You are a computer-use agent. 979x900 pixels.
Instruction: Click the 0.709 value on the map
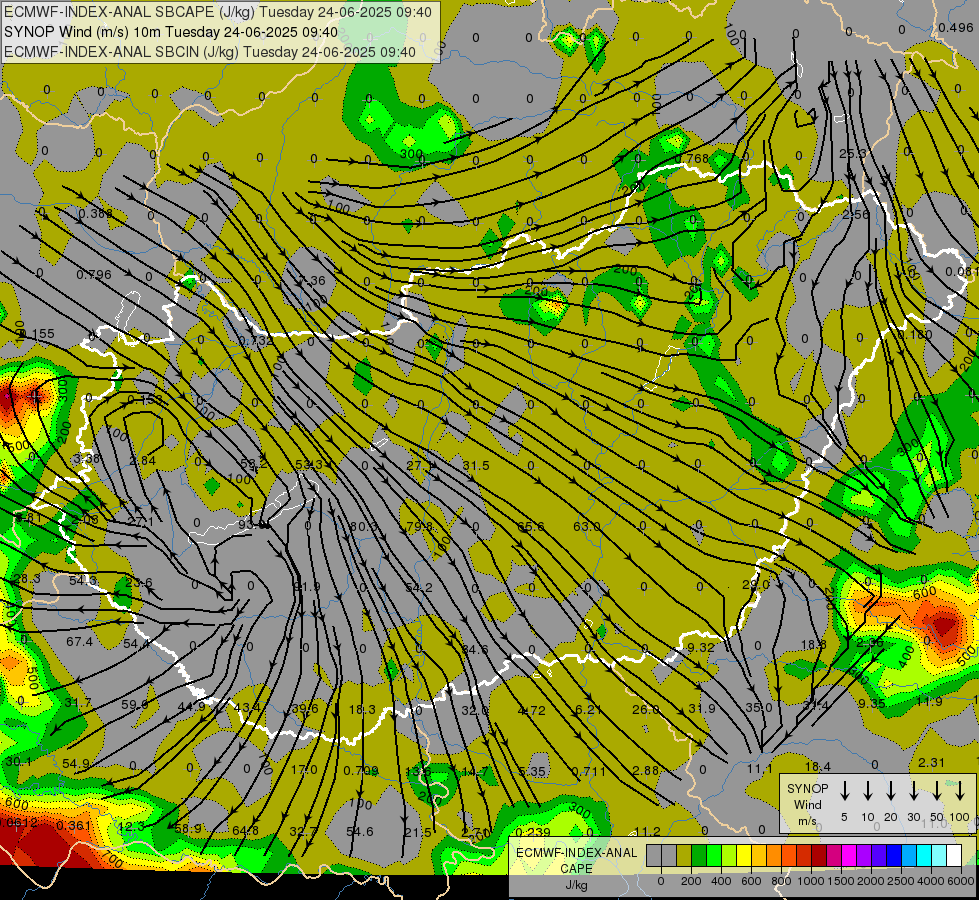(x=361, y=771)
